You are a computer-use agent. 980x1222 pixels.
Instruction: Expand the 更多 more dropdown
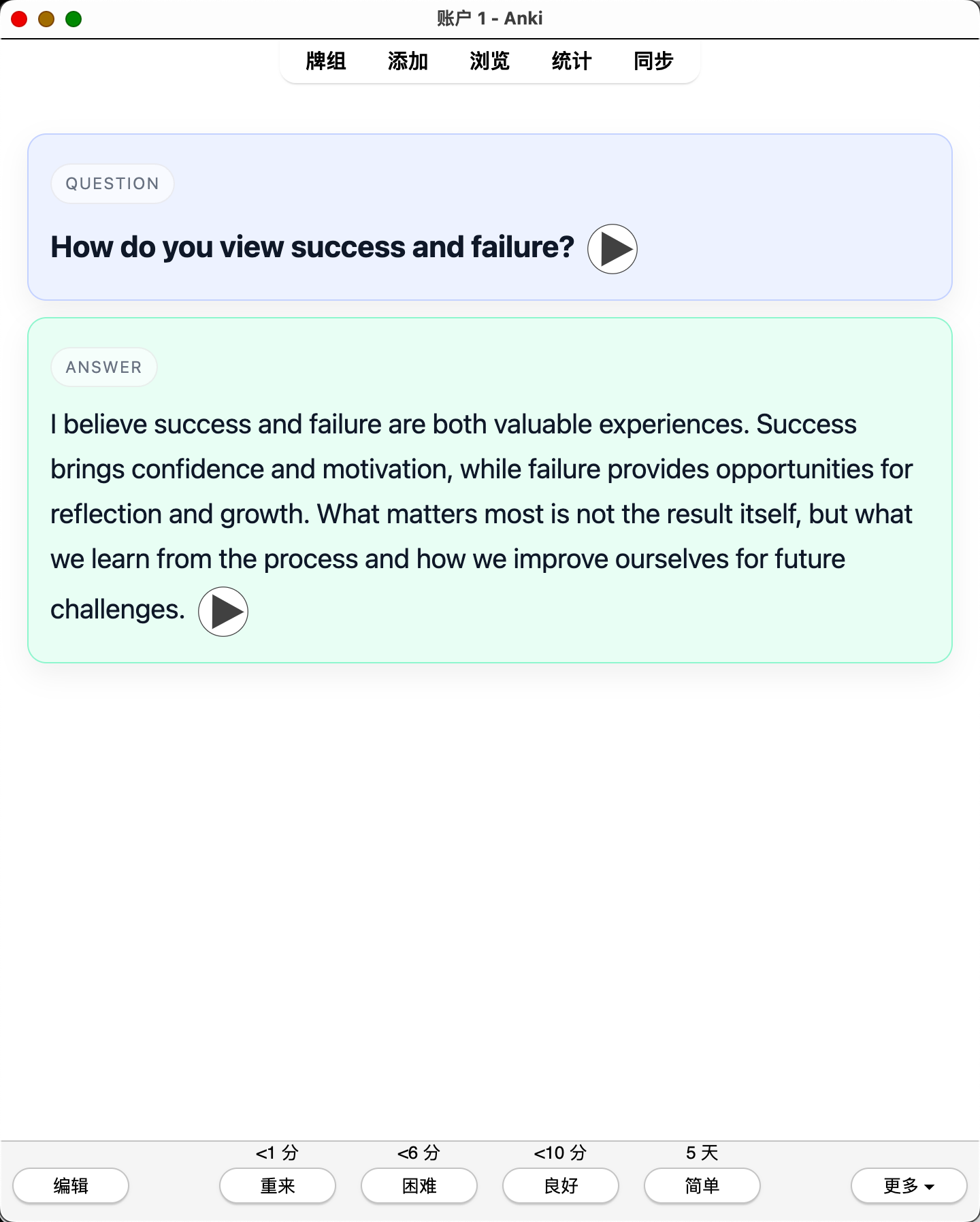click(909, 1186)
